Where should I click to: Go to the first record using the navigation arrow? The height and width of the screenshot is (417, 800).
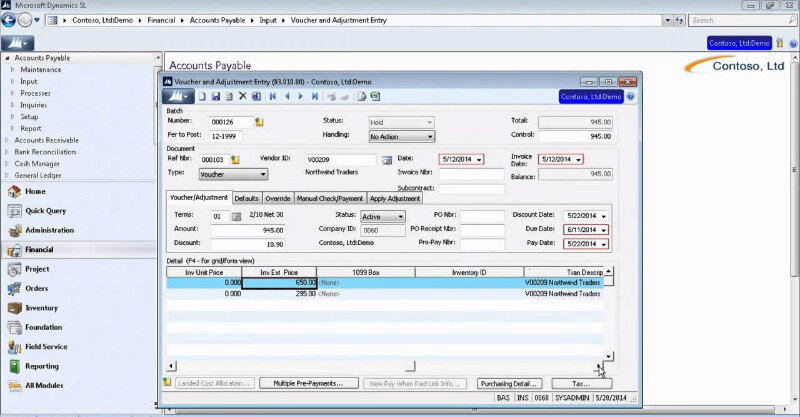click(x=272, y=97)
